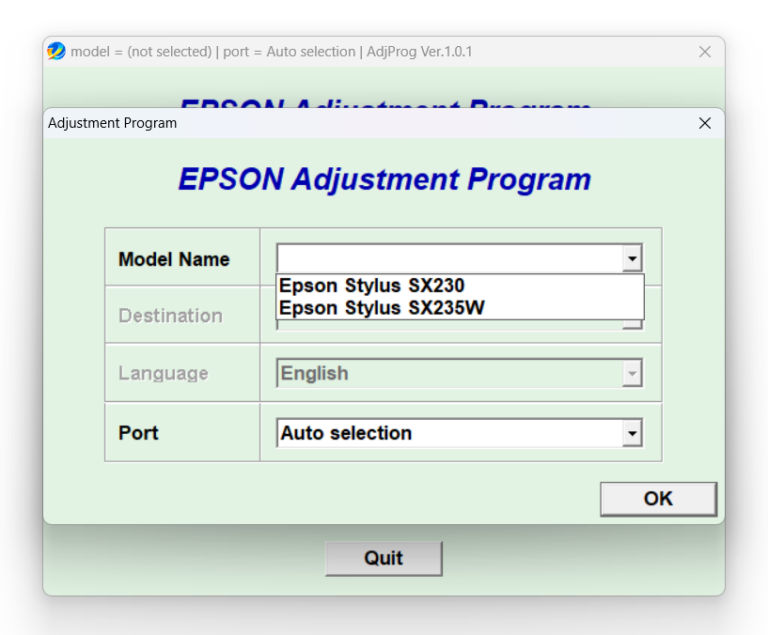Click the Model Name combo box field
The width and height of the screenshot is (768, 635).
pyautogui.click(x=459, y=258)
